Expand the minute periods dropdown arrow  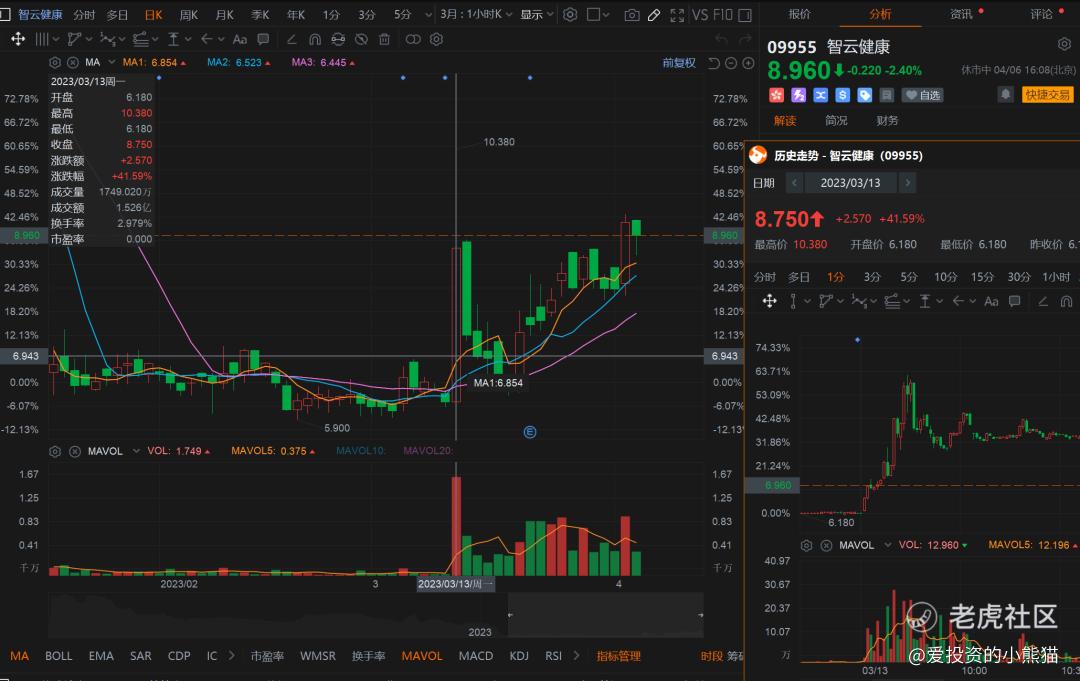pos(428,14)
